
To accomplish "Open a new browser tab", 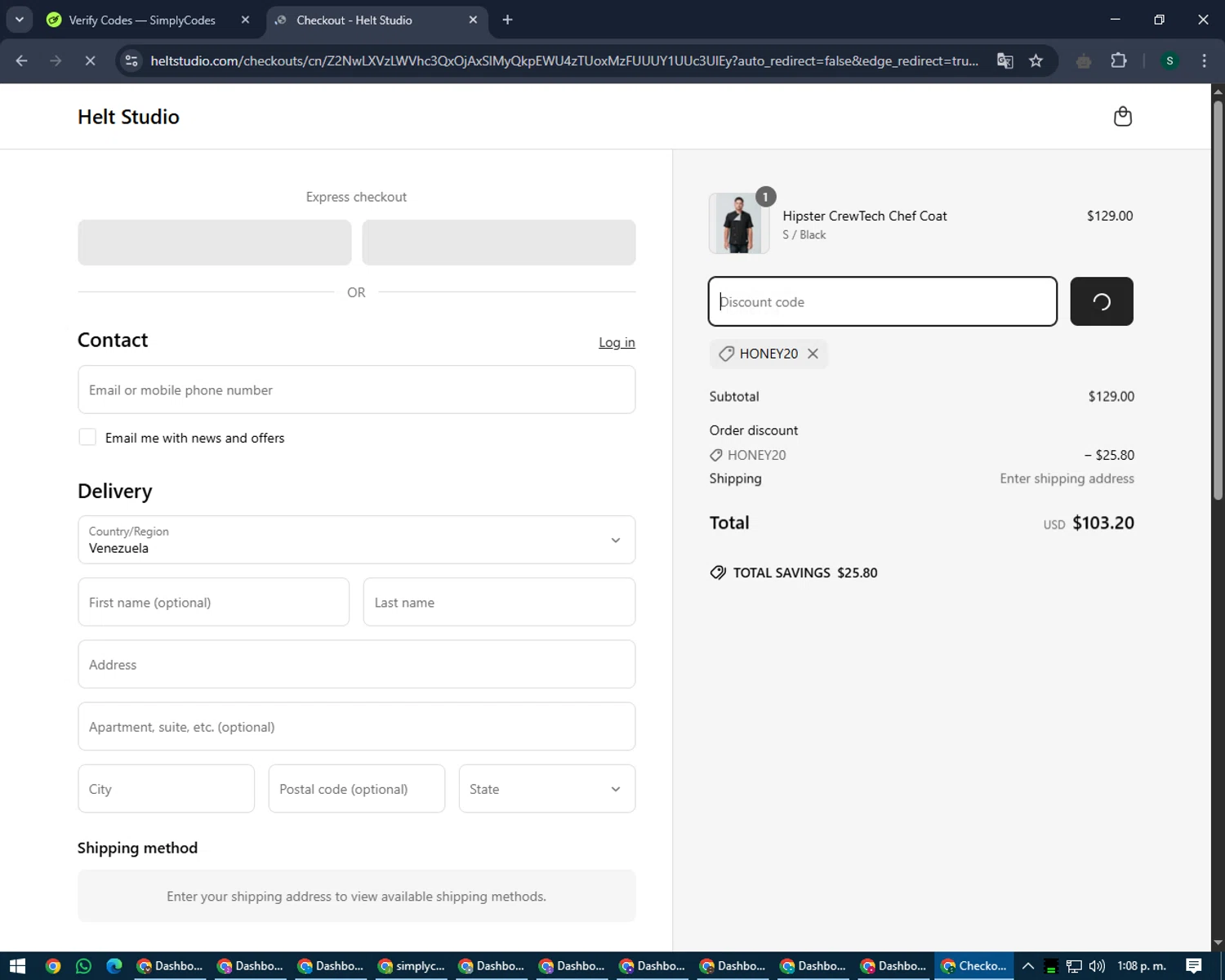I will 507,20.
